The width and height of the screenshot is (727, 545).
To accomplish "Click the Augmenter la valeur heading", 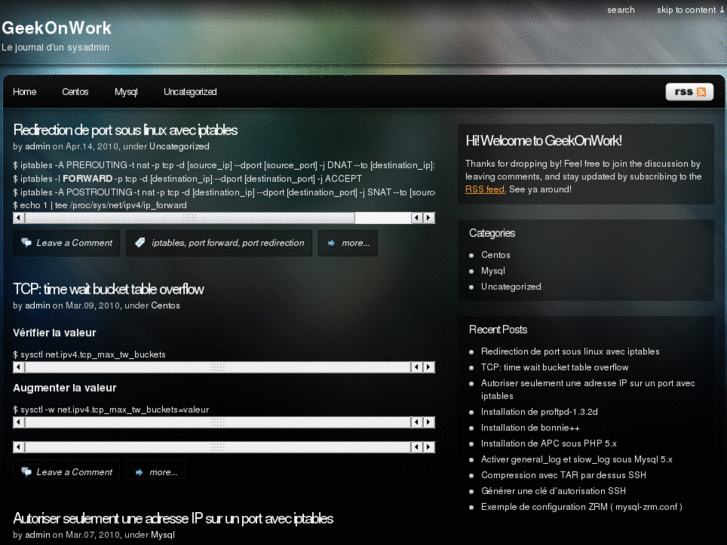I will (64, 388).
